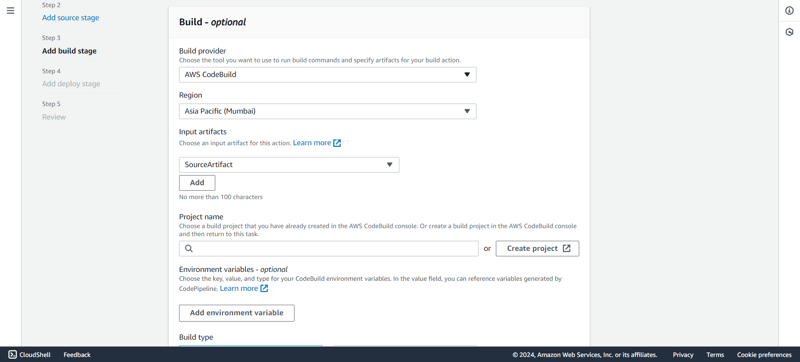
Task: Select the Review step
Action: point(54,117)
